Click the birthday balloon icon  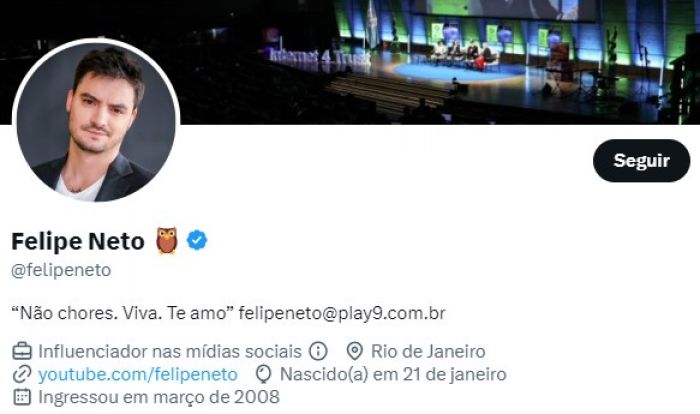tap(263, 375)
